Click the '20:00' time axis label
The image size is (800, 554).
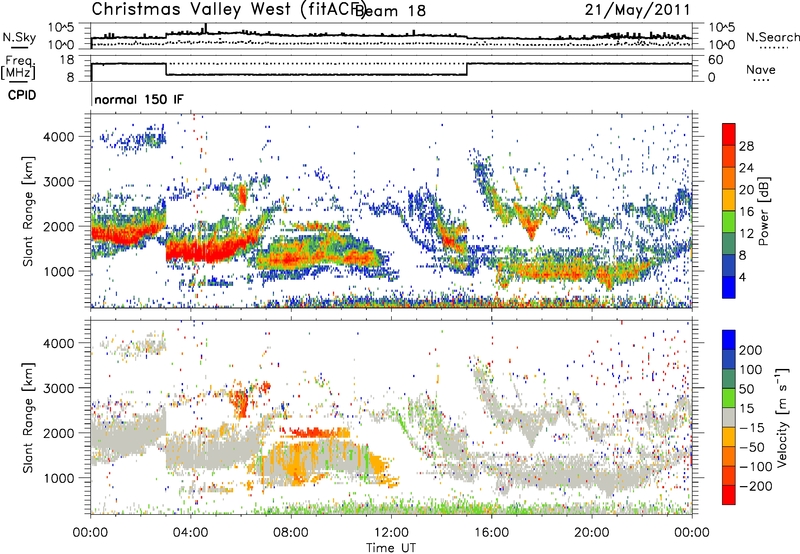[591, 533]
